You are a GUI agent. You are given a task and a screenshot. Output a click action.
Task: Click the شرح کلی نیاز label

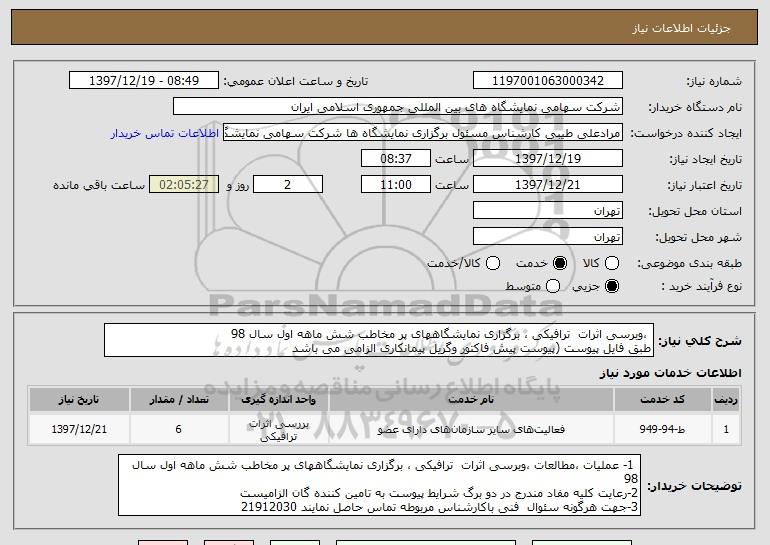coord(700,341)
